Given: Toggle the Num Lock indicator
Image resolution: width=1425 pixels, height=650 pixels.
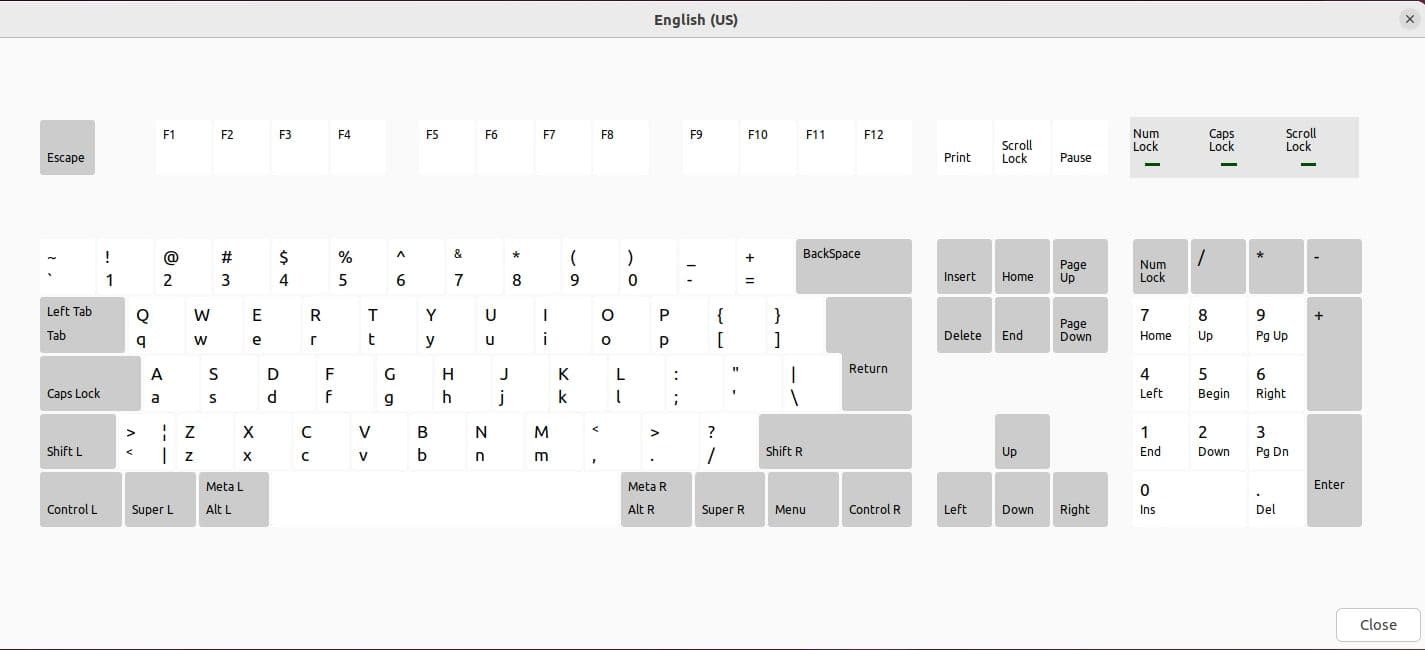Looking at the screenshot, I should point(1152,147).
